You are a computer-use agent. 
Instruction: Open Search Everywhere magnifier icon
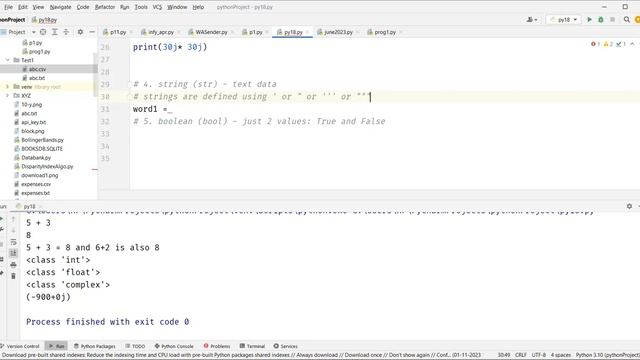click(x=627, y=20)
